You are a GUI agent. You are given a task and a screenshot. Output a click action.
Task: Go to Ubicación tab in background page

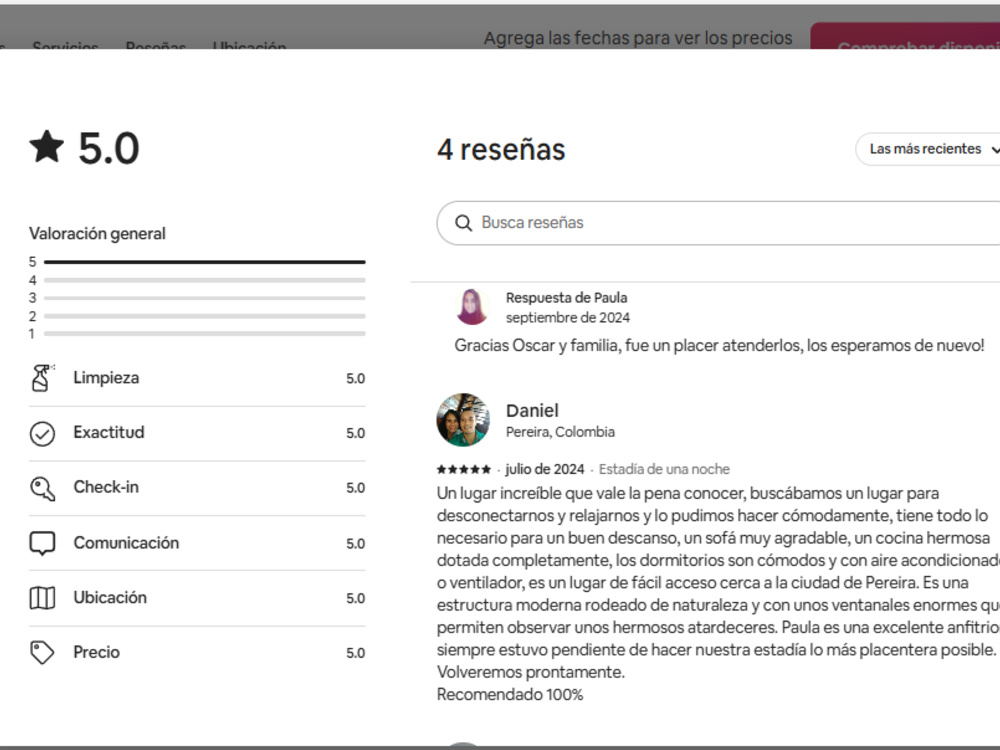[x=249, y=45]
